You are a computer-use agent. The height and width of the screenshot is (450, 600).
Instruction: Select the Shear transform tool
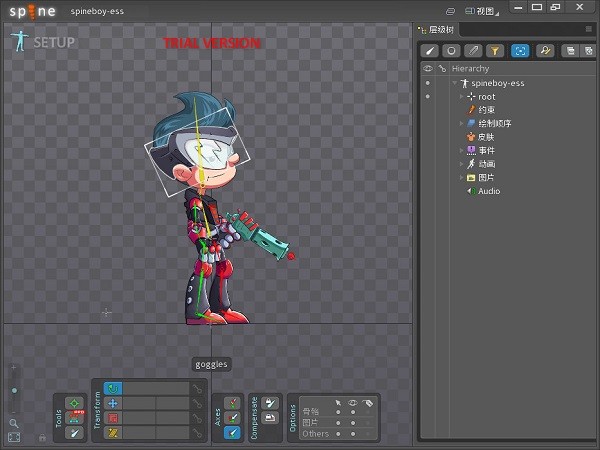(113, 432)
